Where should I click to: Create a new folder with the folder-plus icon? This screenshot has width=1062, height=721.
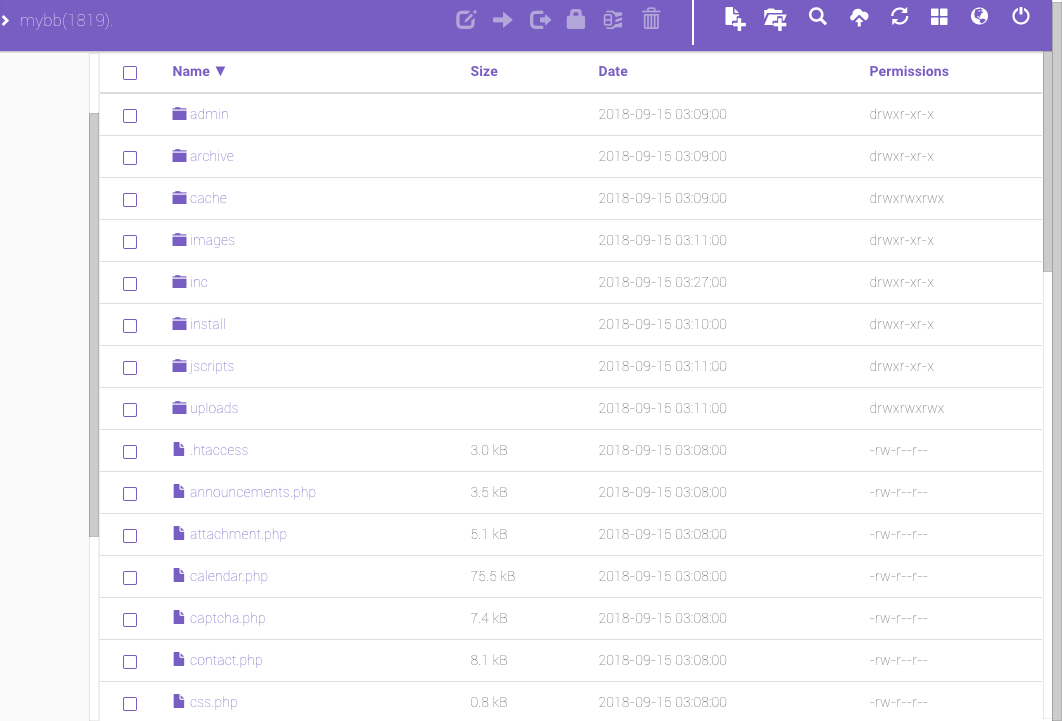pos(775,19)
